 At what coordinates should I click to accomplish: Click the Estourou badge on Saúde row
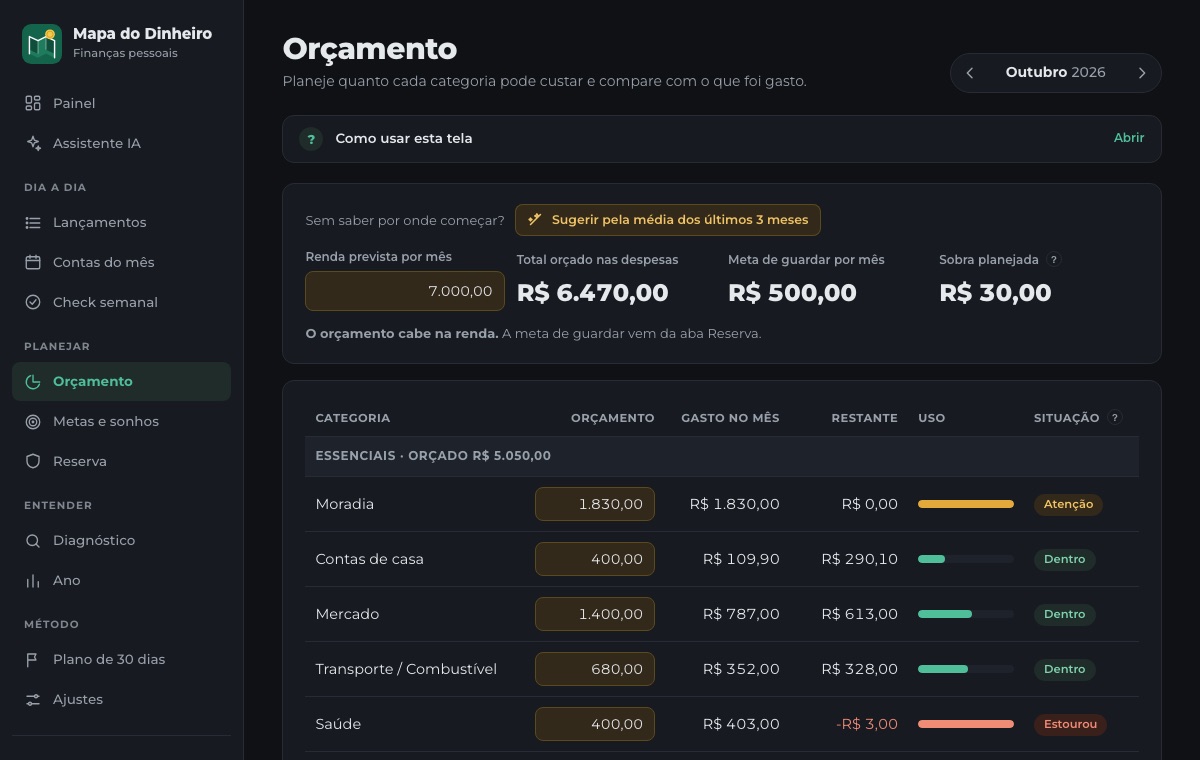click(x=1070, y=724)
